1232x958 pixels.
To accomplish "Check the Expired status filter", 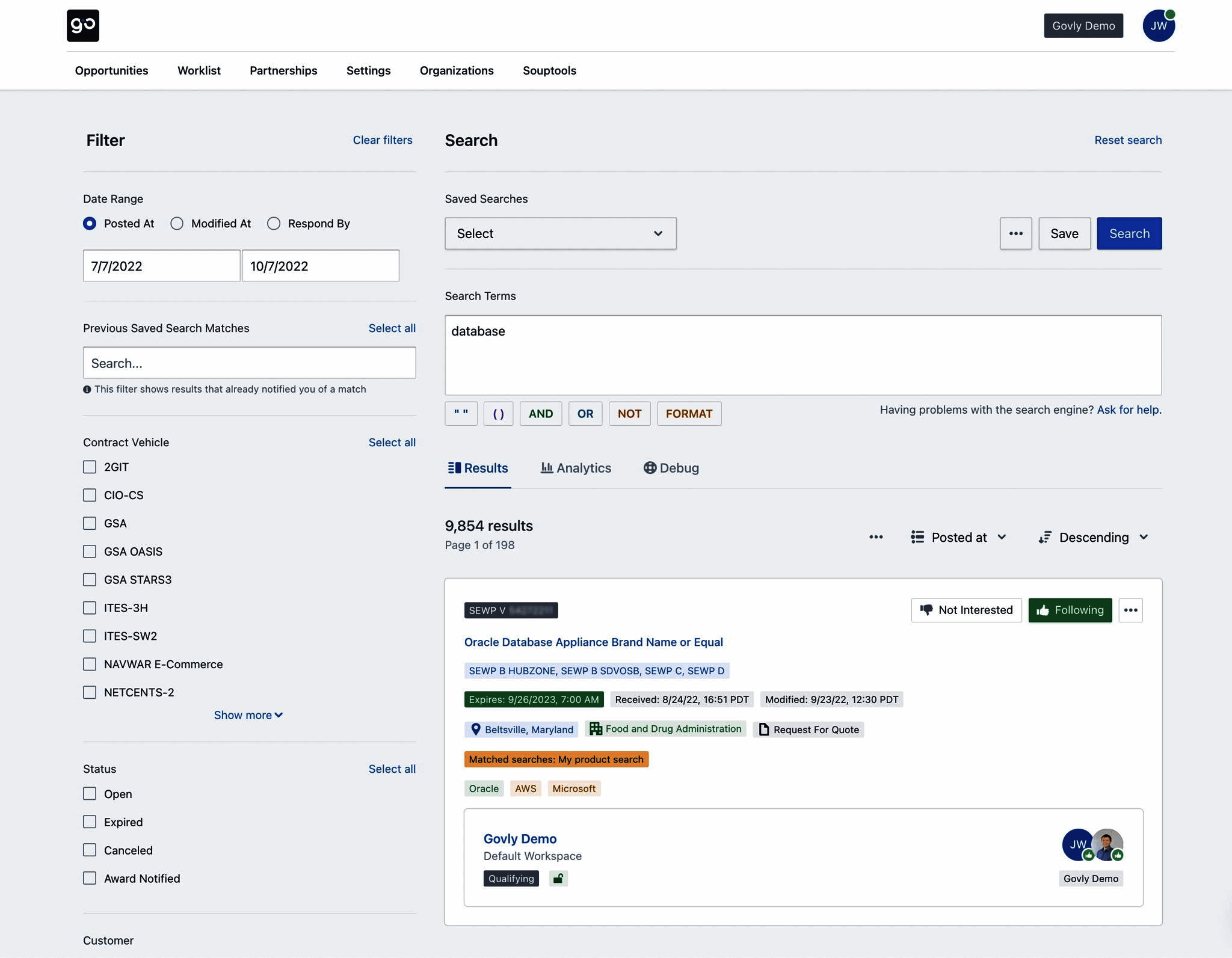I will [x=90, y=821].
